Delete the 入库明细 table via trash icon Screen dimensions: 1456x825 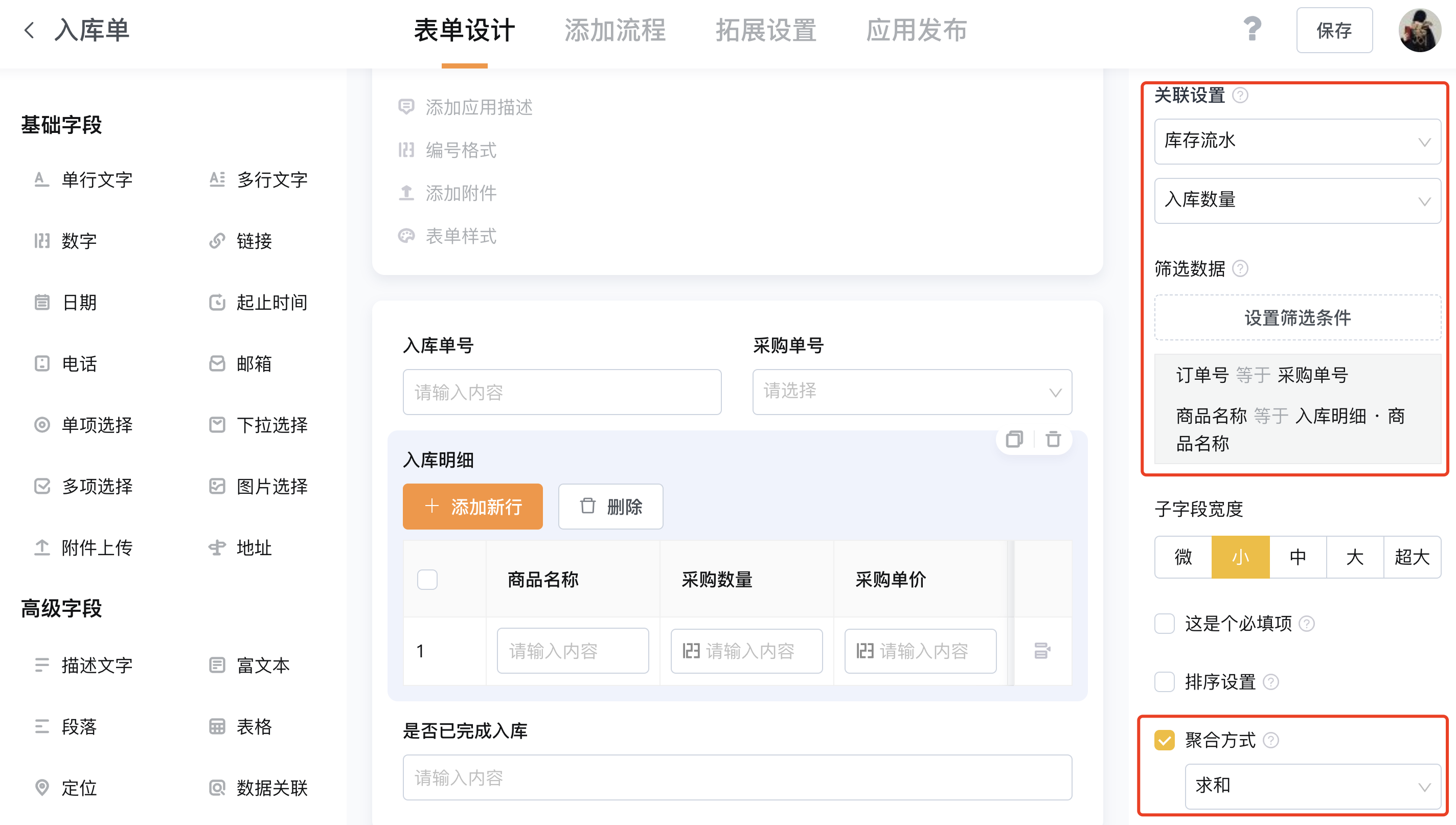tap(1053, 439)
